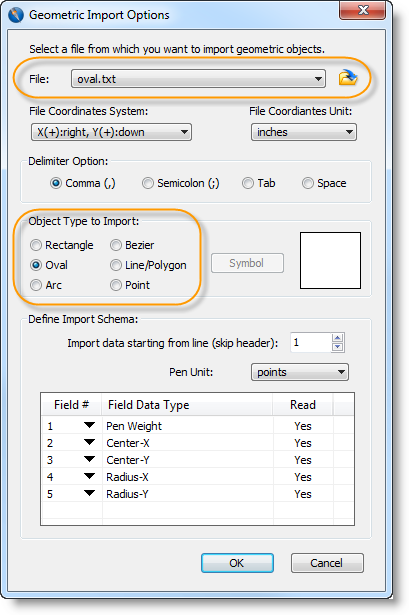Decrease the skip header line number
The height and width of the screenshot is (615, 409).
337,348
